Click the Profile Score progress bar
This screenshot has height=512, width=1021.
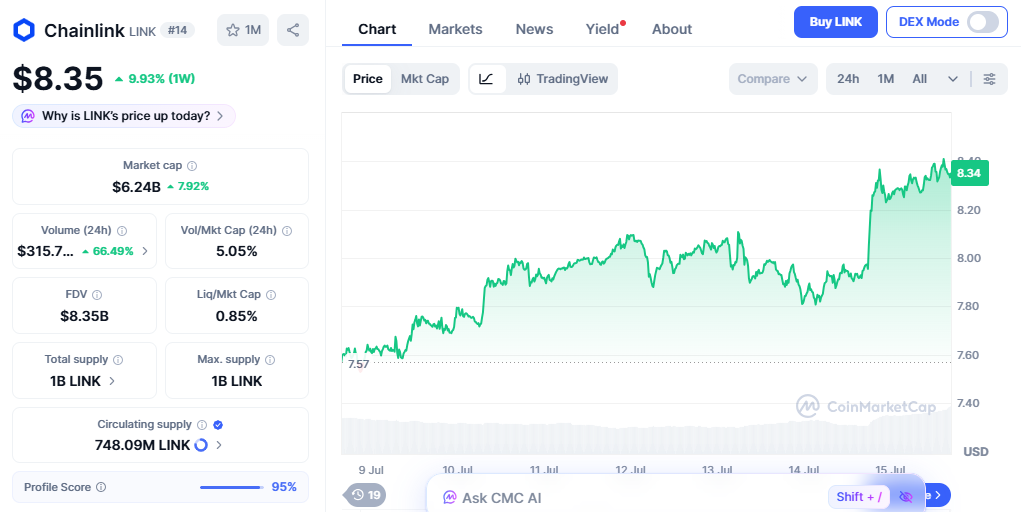pyautogui.click(x=231, y=487)
